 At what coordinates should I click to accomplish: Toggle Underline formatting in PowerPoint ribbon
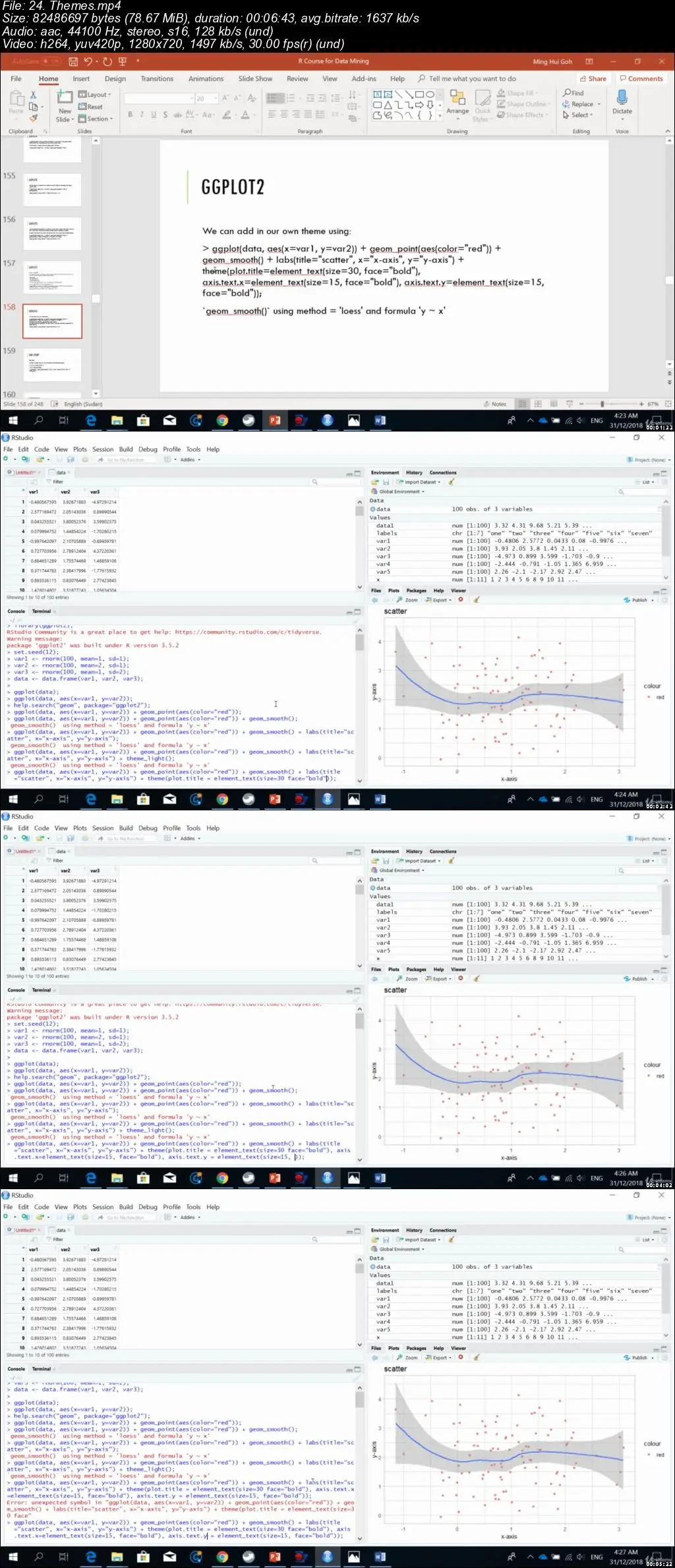pyautogui.click(x=154, y=115)
